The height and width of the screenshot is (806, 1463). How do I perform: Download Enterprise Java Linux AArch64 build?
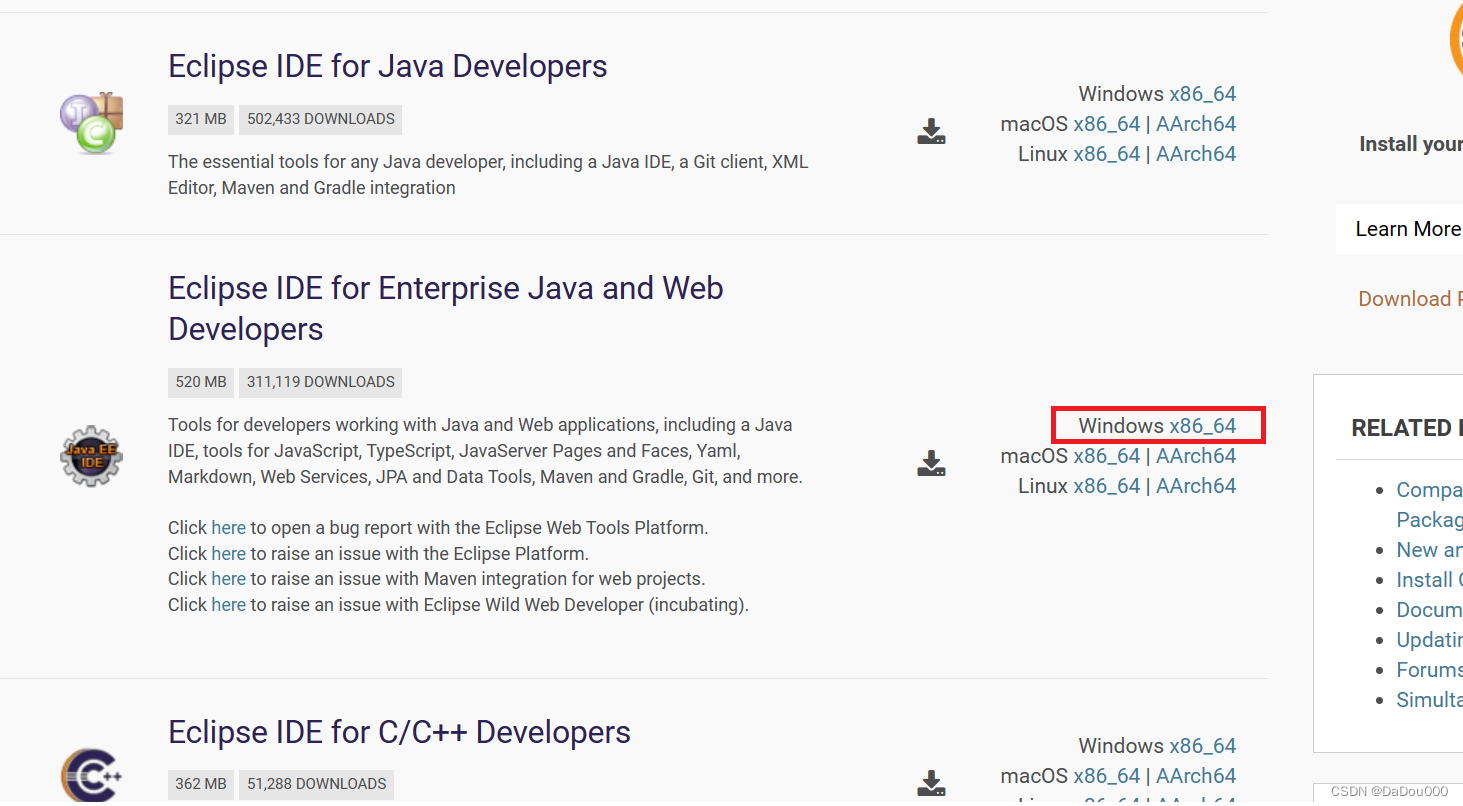pos(1196,486)
